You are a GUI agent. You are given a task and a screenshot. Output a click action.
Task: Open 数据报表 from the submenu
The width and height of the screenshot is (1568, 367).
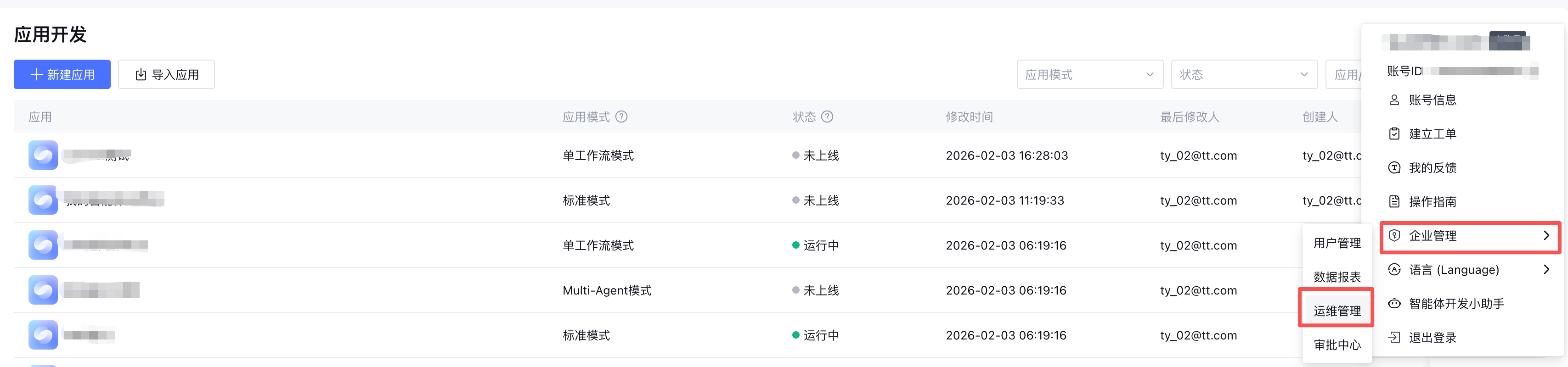(1337, 277)
